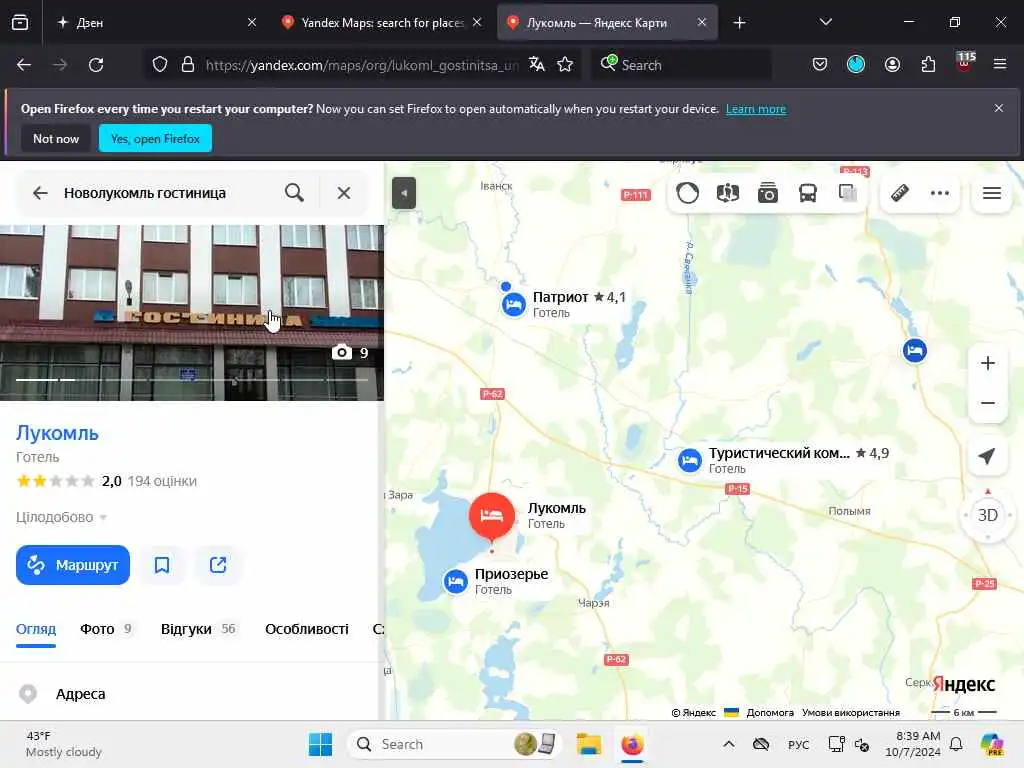Screen dimensions: 1024x768
Task: Open a new browser tab with plus button
Action: coord(739,23)
